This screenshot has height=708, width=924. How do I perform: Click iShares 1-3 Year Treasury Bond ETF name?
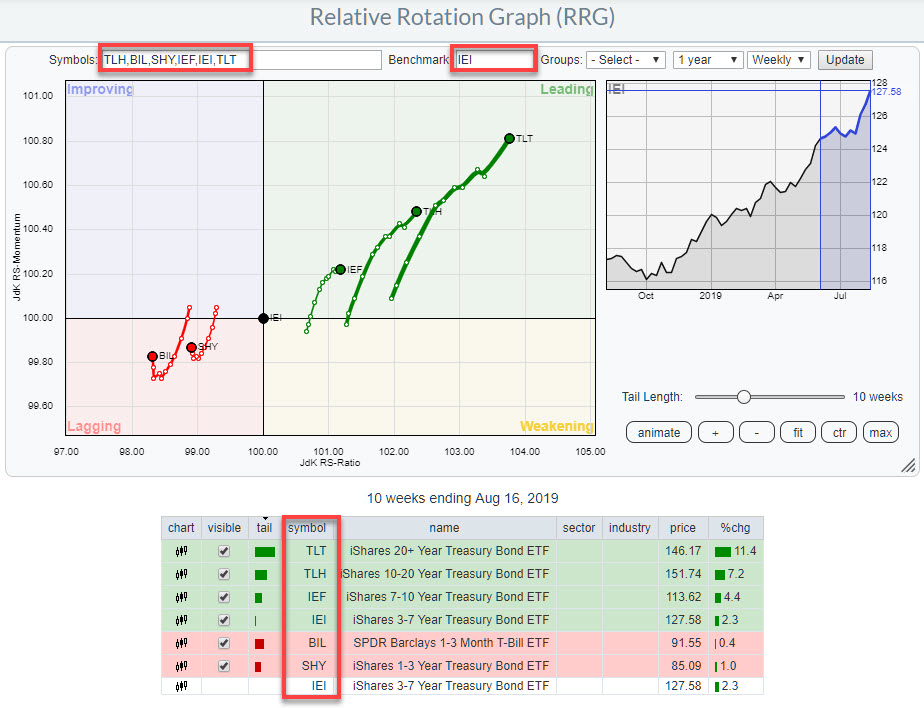451,666
